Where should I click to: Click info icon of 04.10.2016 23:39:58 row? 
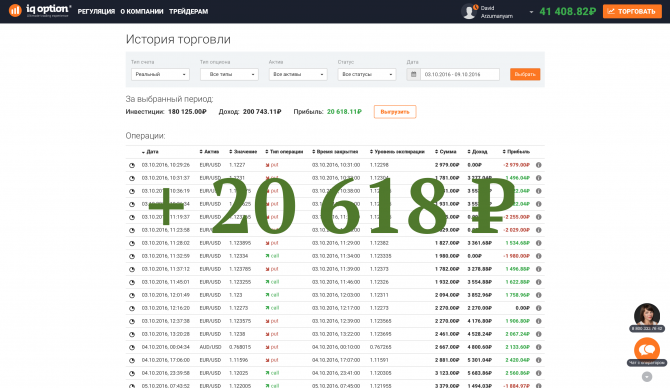pyautogui.click(x=538, y=373)
